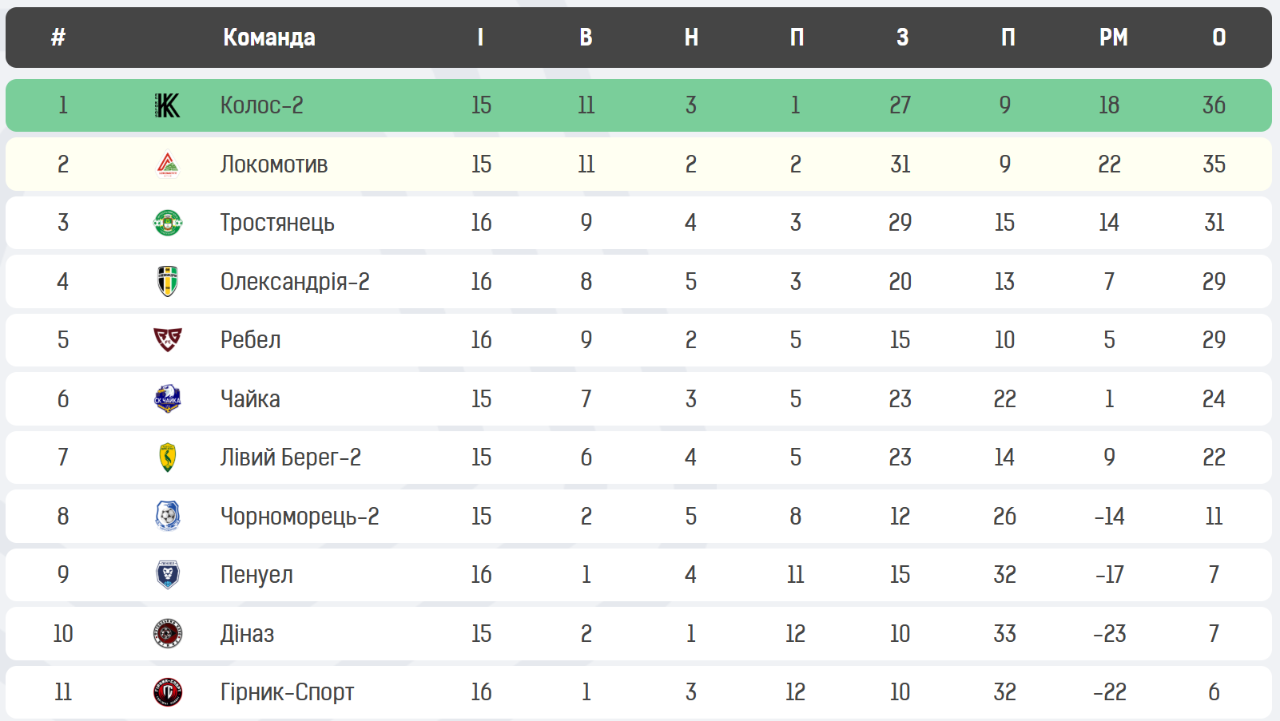Click the Локомотив team logo
1280x721 pixels.
point(167,164)
